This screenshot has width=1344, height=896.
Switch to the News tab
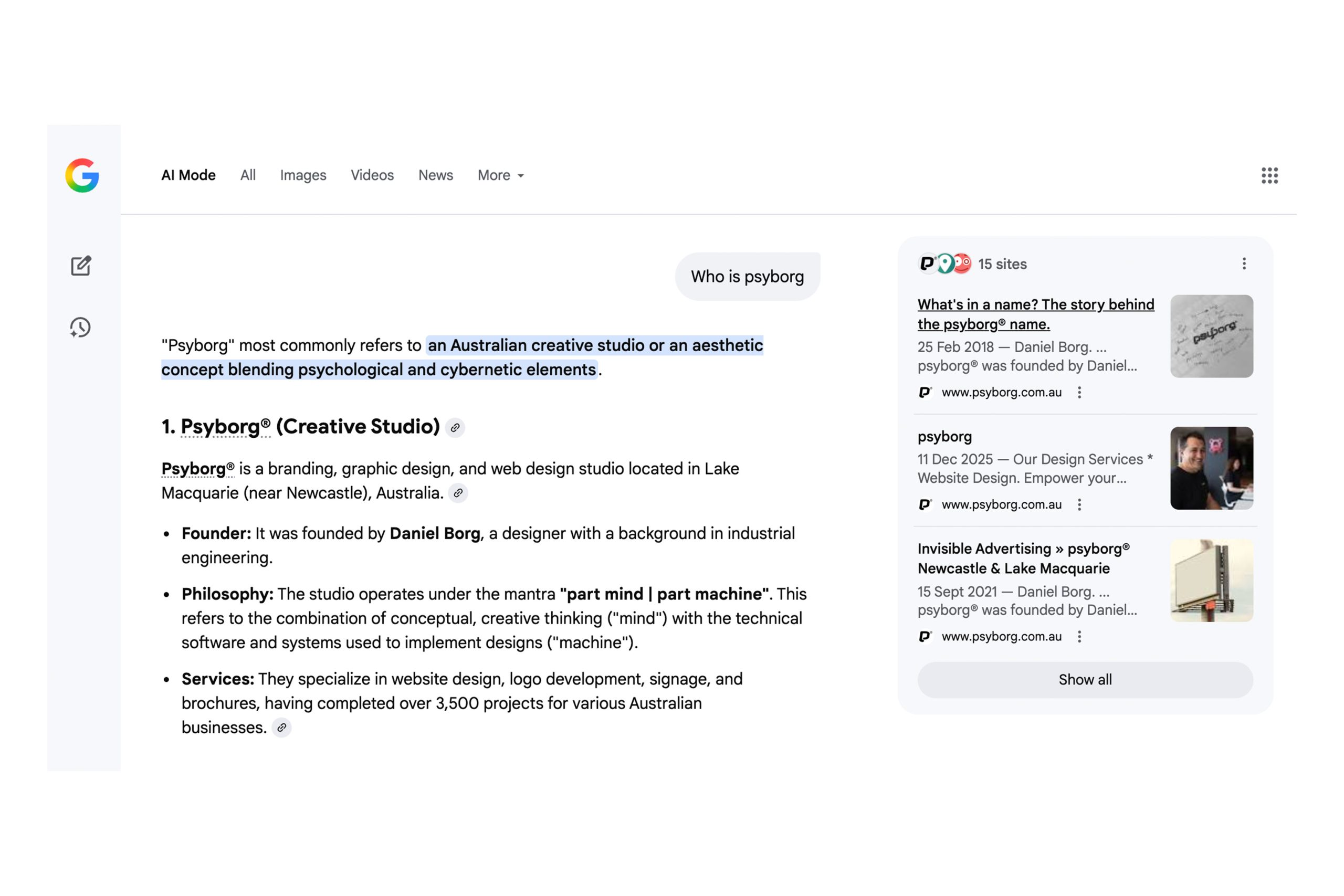[435, 175]
